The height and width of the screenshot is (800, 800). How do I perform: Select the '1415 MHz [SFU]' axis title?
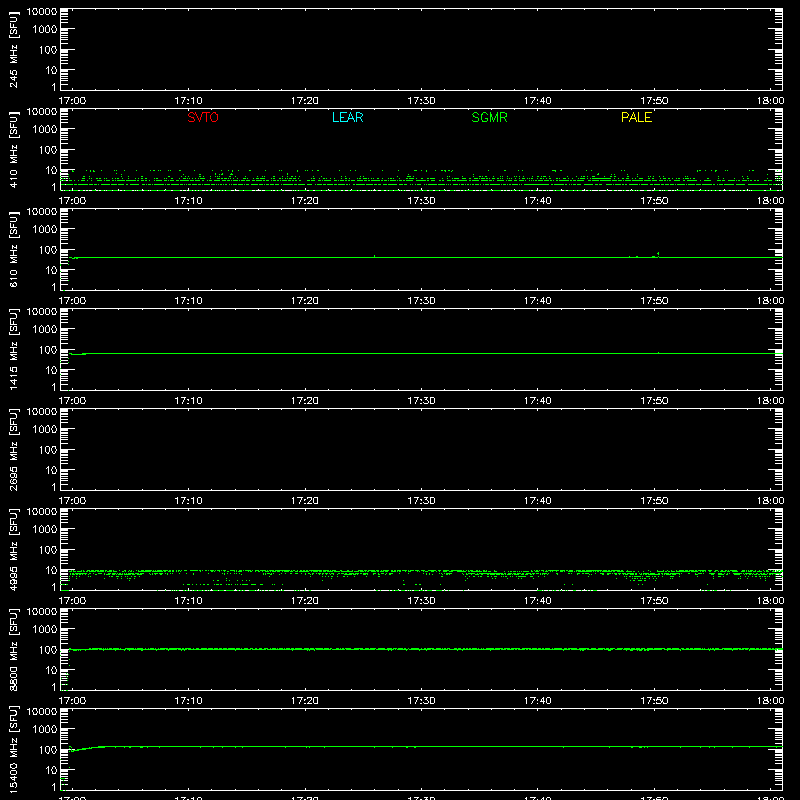click(x=13, y=349)
